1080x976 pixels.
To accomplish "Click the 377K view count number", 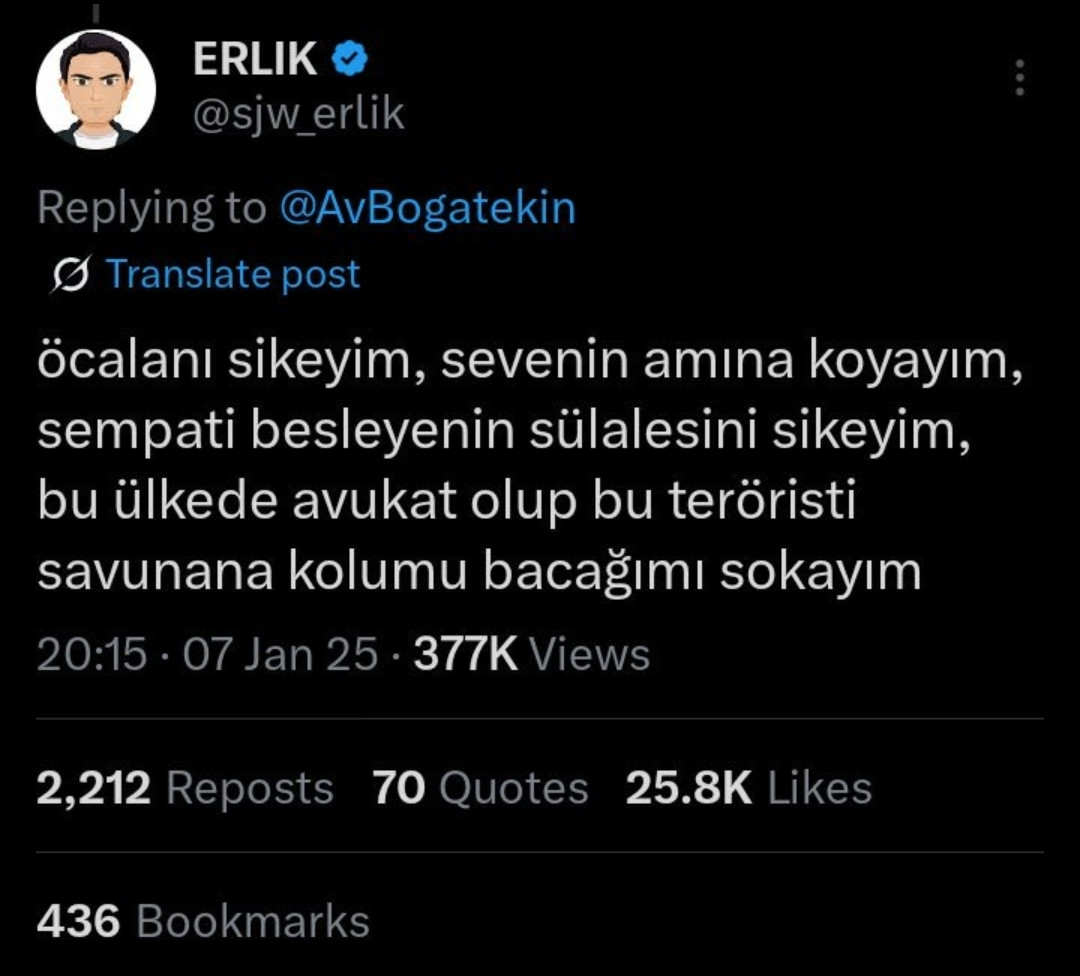I will point(465,655).
